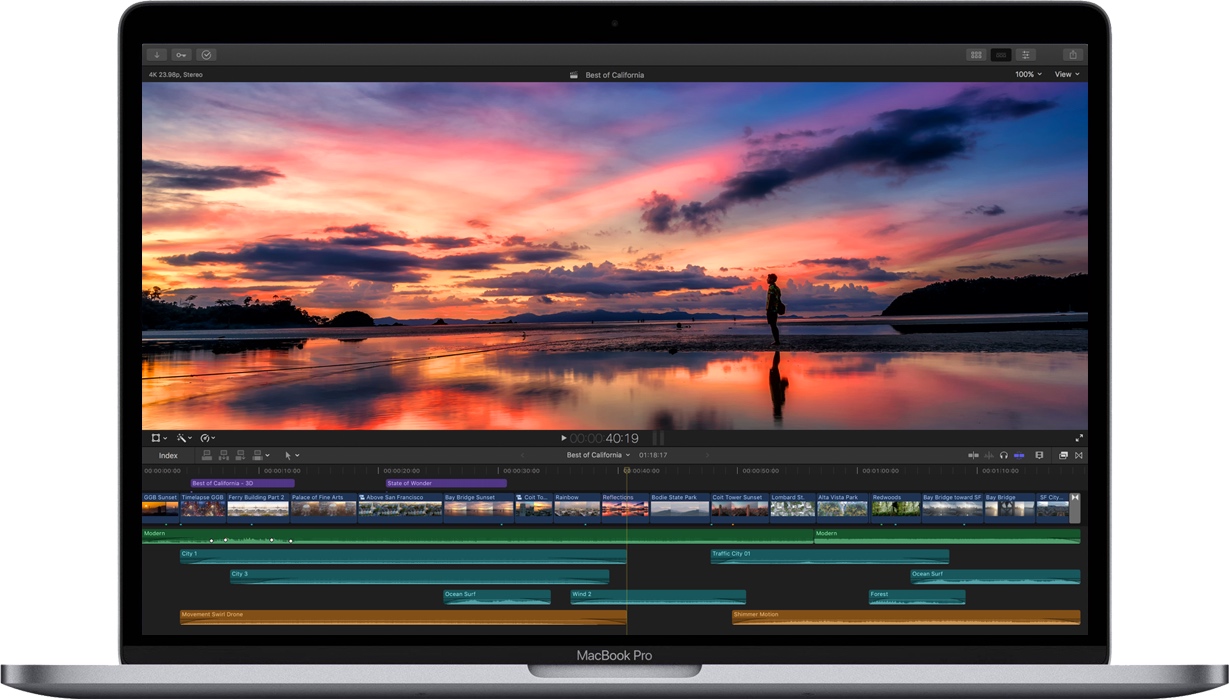
Task: Open the retime speedometer menu
Action: [x=205, y=437]
